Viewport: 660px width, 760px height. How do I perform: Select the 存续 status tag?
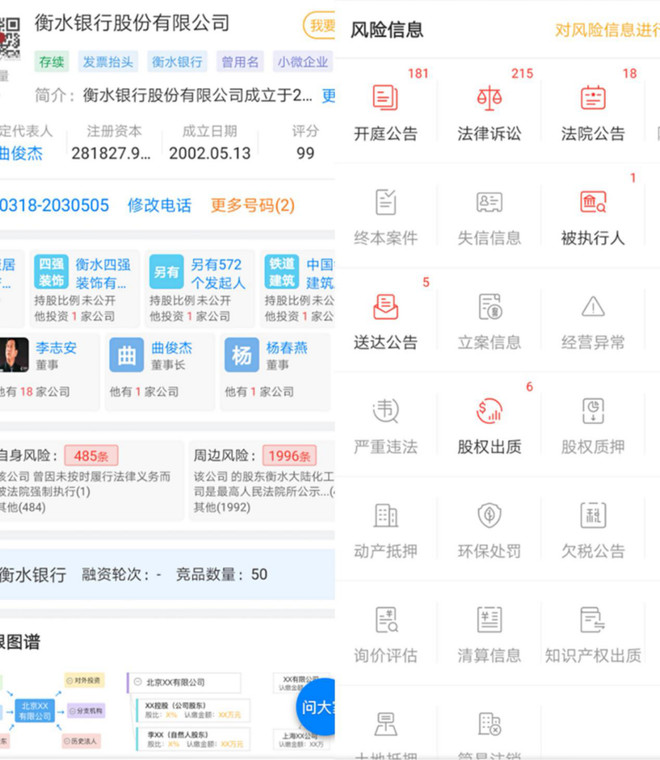51,62
